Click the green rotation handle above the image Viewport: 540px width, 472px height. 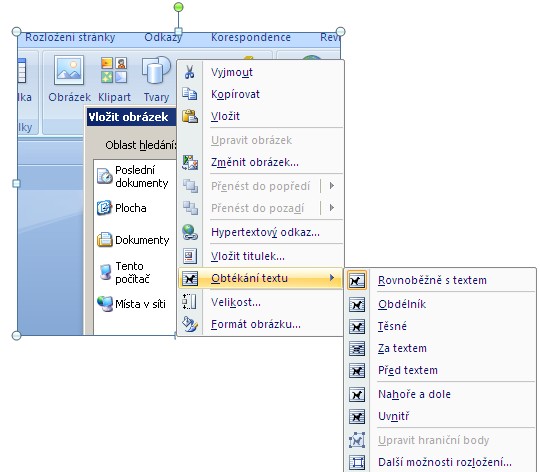click(x=178, y=7)
